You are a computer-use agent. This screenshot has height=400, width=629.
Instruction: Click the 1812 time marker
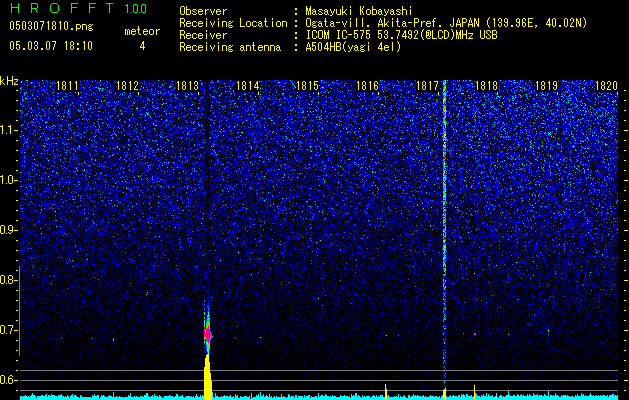click(x=127, y=86)
